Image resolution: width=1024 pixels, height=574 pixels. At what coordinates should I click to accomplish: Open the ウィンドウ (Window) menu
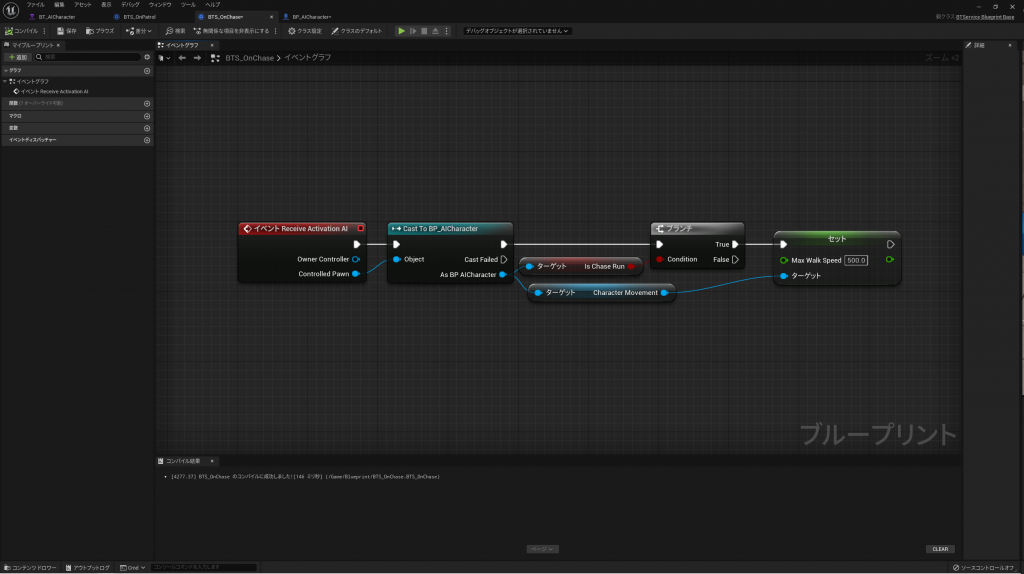(160, 5)
